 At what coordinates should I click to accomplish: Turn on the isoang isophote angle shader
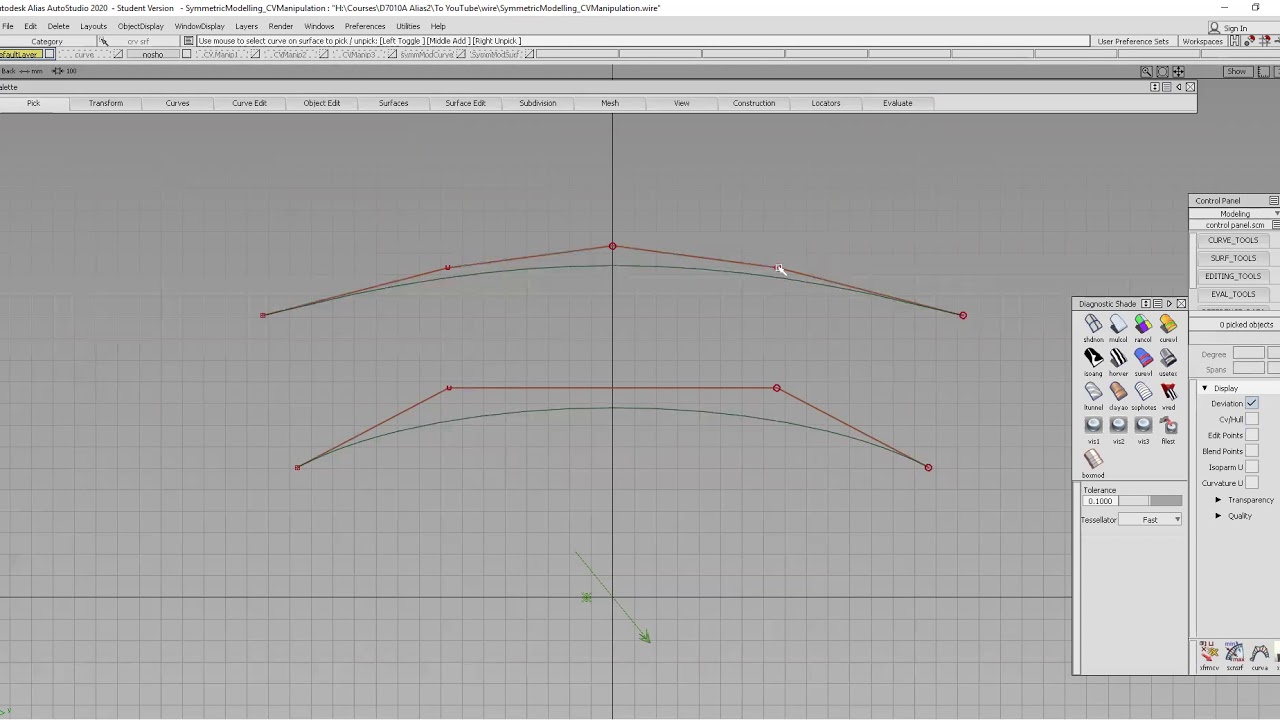pyautogui.click(x=1093, y=359)
